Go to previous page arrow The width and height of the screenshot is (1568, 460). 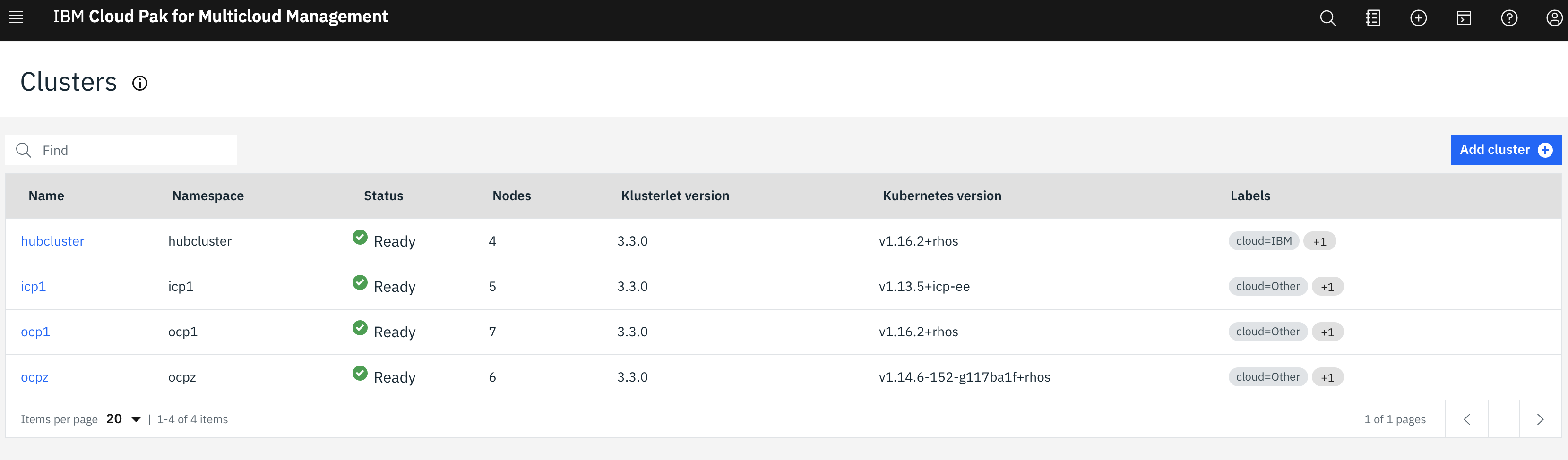[x=1467, y=419]
